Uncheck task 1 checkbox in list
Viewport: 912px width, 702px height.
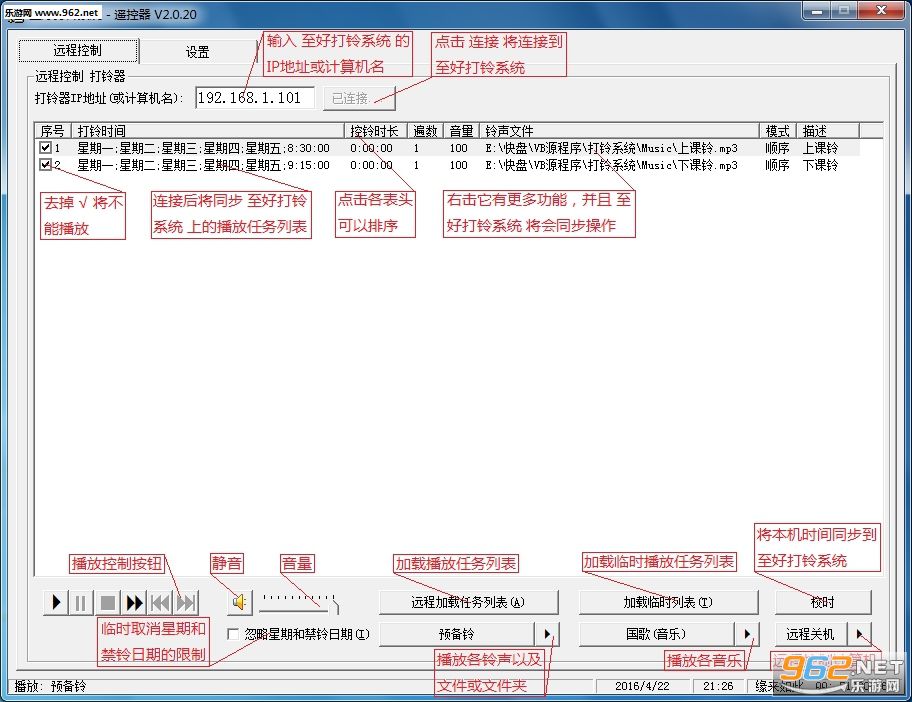[x=45, y=148]
